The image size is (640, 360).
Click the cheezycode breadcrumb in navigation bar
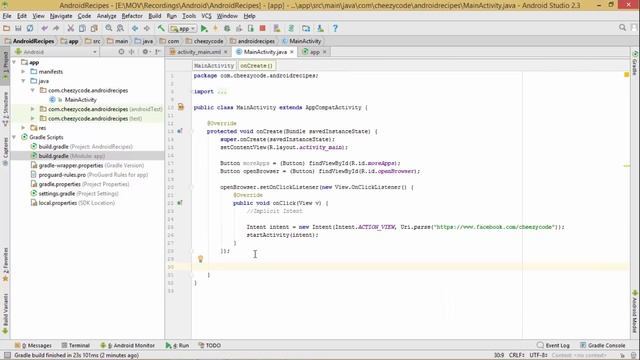pyautogui.click(x=204, y=41)
